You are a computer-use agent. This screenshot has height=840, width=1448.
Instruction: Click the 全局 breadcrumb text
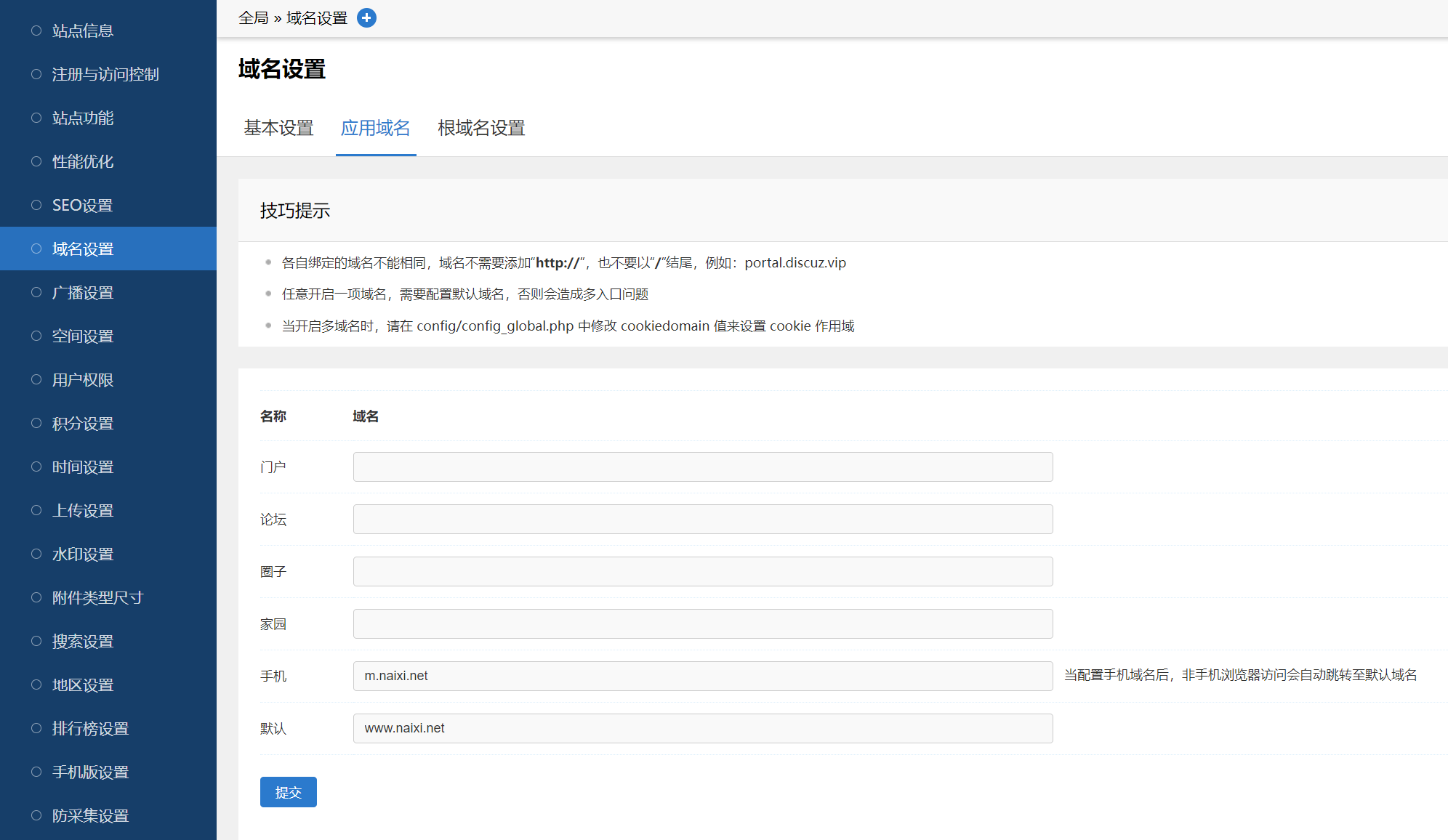[254, 18]
